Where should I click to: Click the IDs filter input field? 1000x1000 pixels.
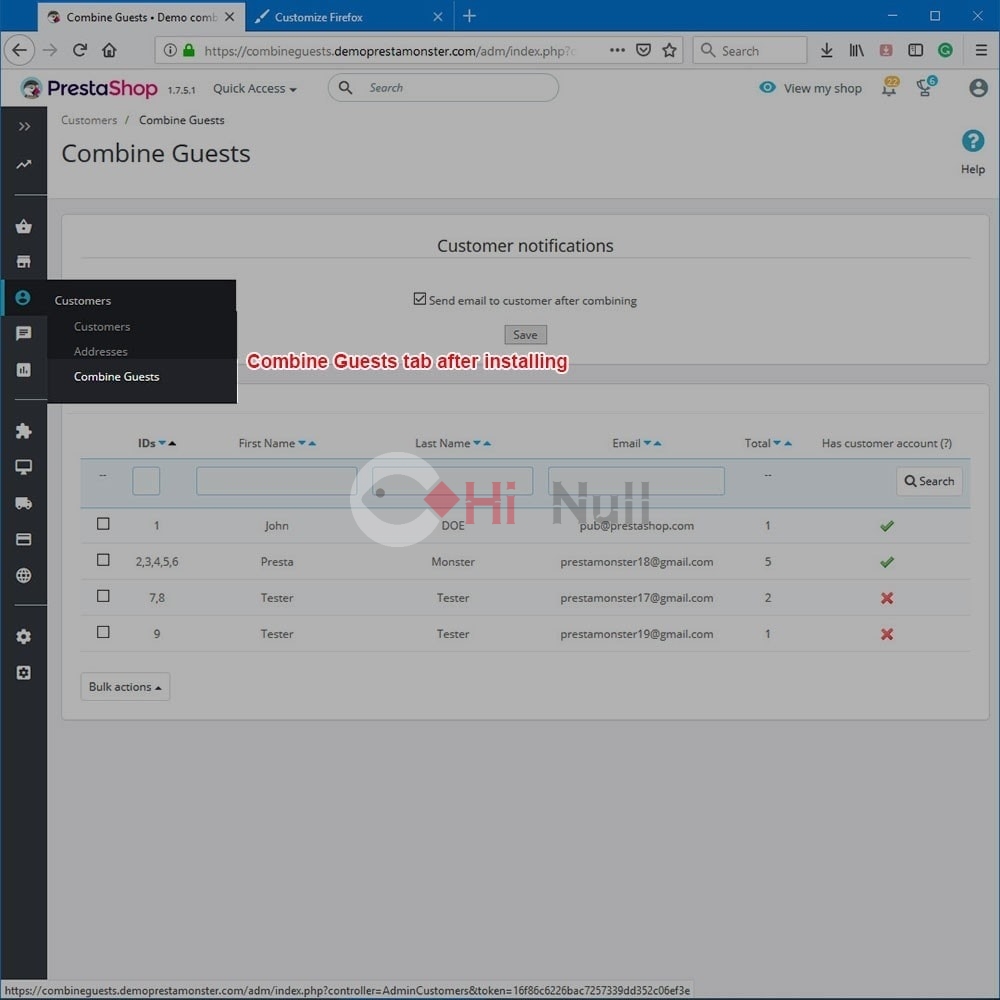point(146,481)
